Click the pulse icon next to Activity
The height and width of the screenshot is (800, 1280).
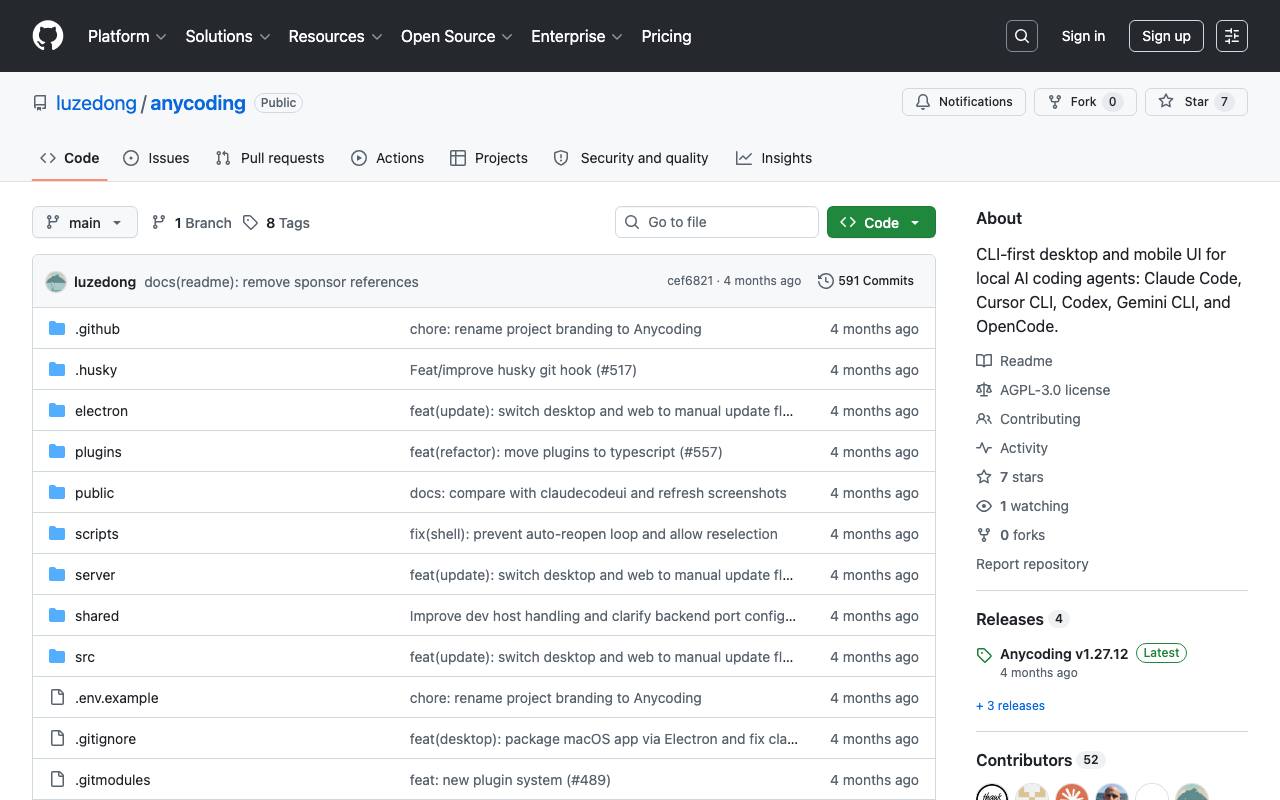click(x=984, y=448)
